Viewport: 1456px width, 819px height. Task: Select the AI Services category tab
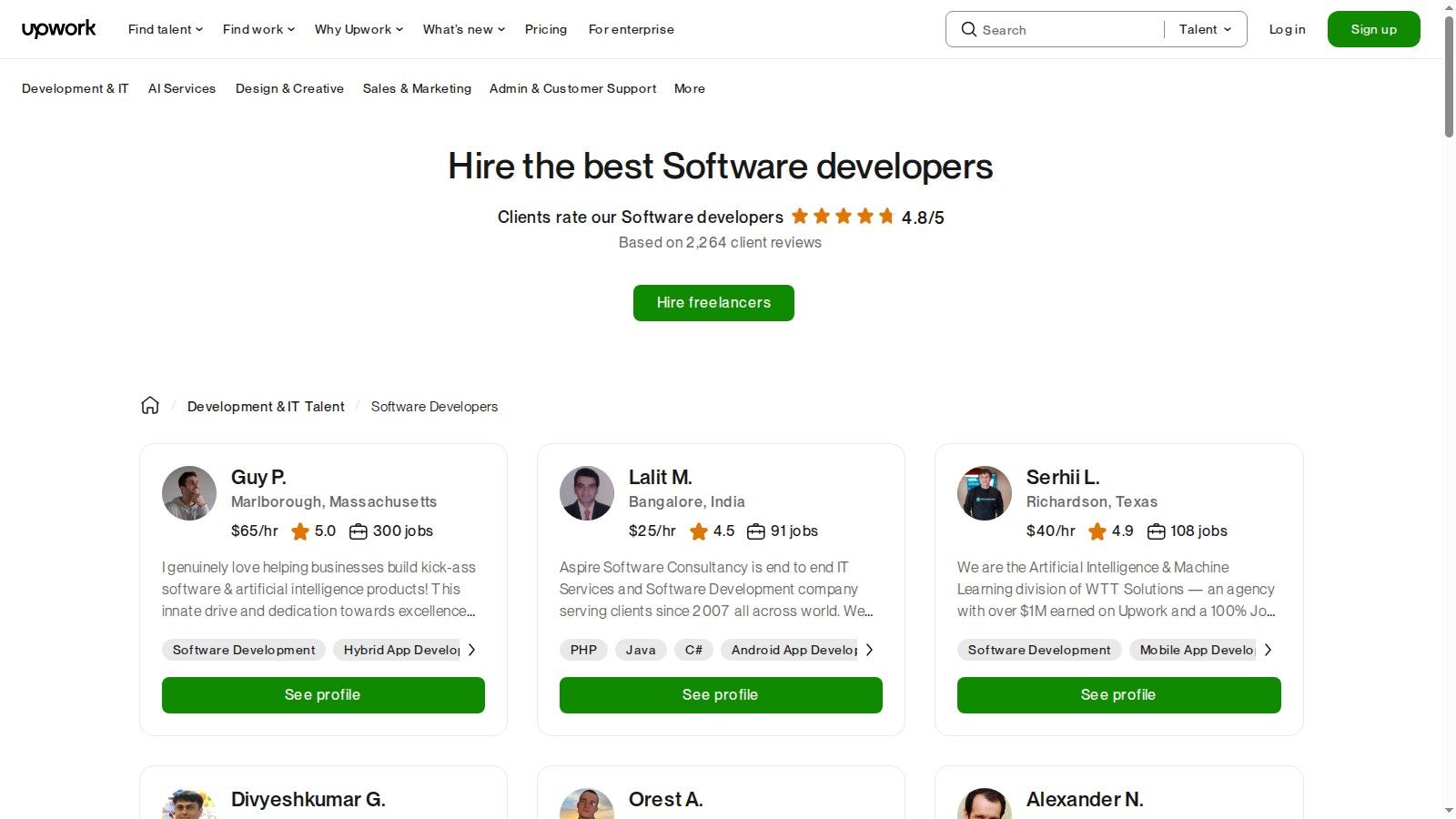pos(182,88)
